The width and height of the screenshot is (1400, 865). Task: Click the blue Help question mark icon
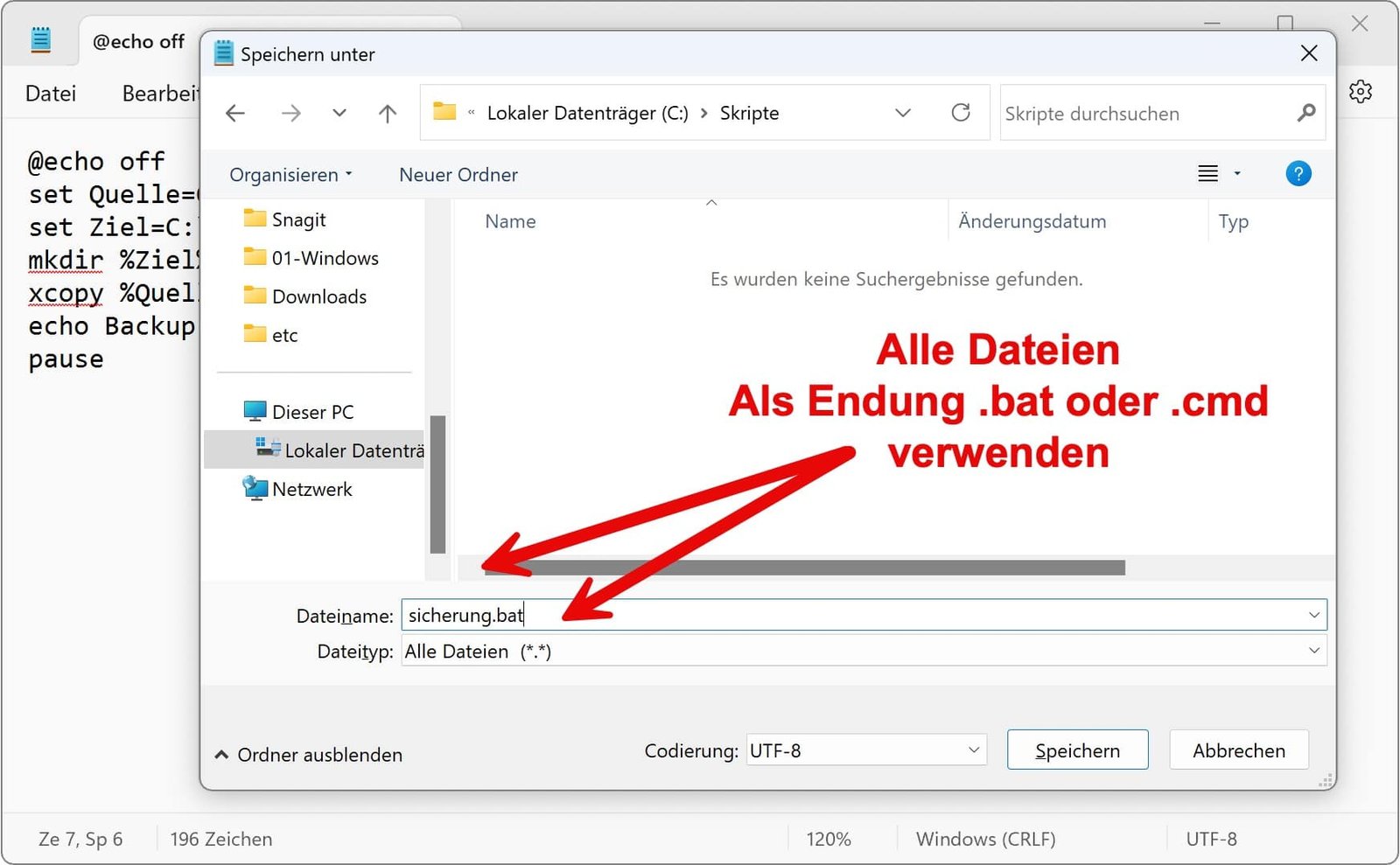tap(1298, 174)
